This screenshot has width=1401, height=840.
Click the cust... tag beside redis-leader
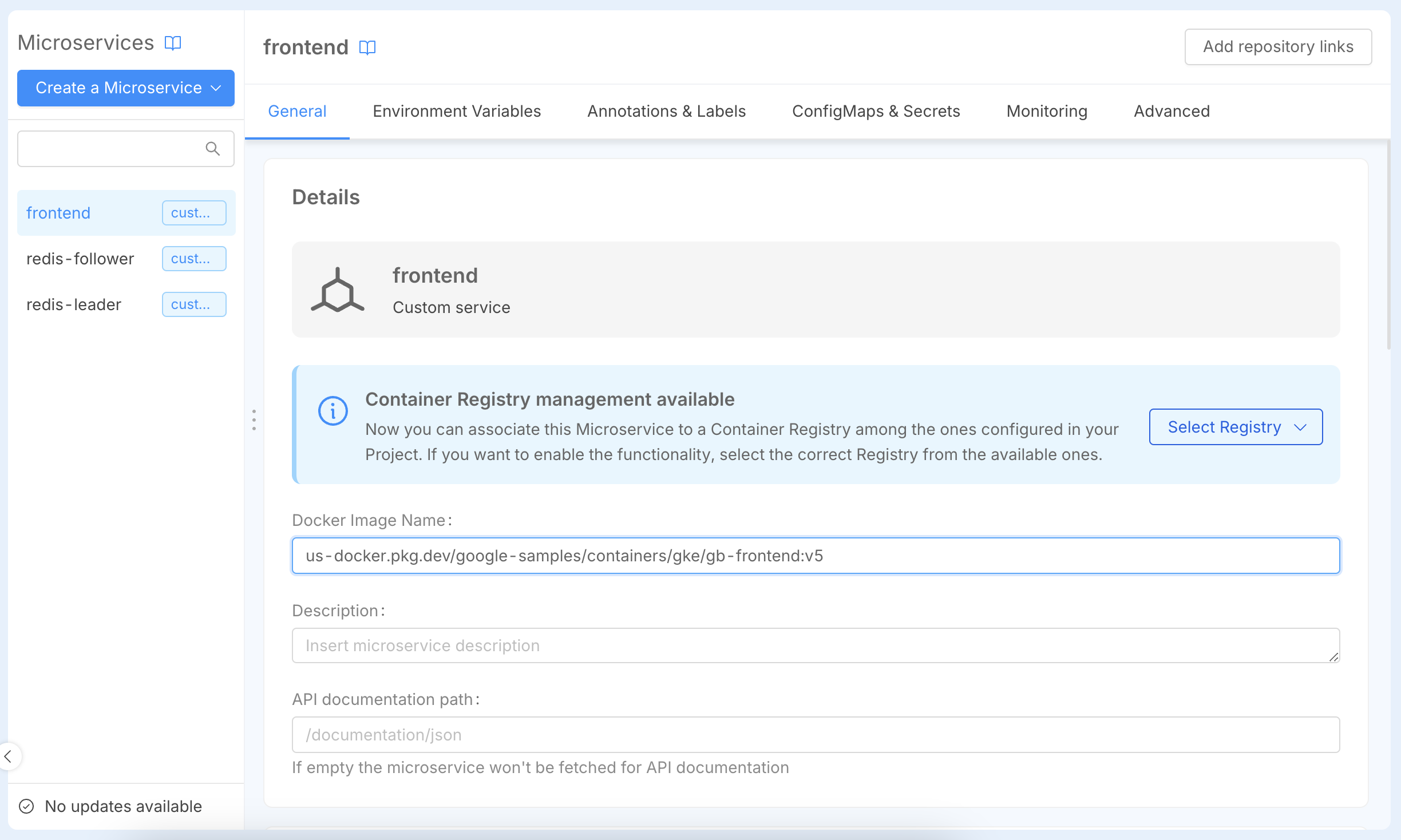[x=193, y=304]
